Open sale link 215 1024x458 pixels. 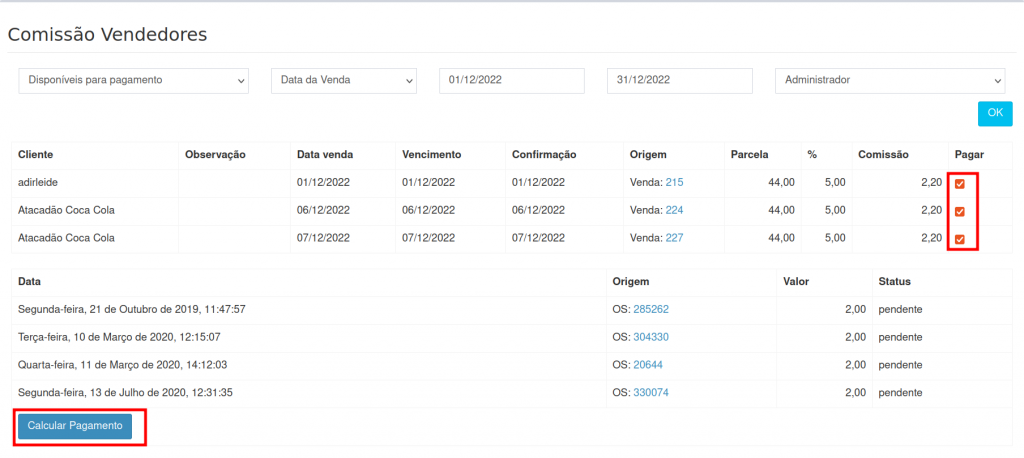click(x=674, y=183)
